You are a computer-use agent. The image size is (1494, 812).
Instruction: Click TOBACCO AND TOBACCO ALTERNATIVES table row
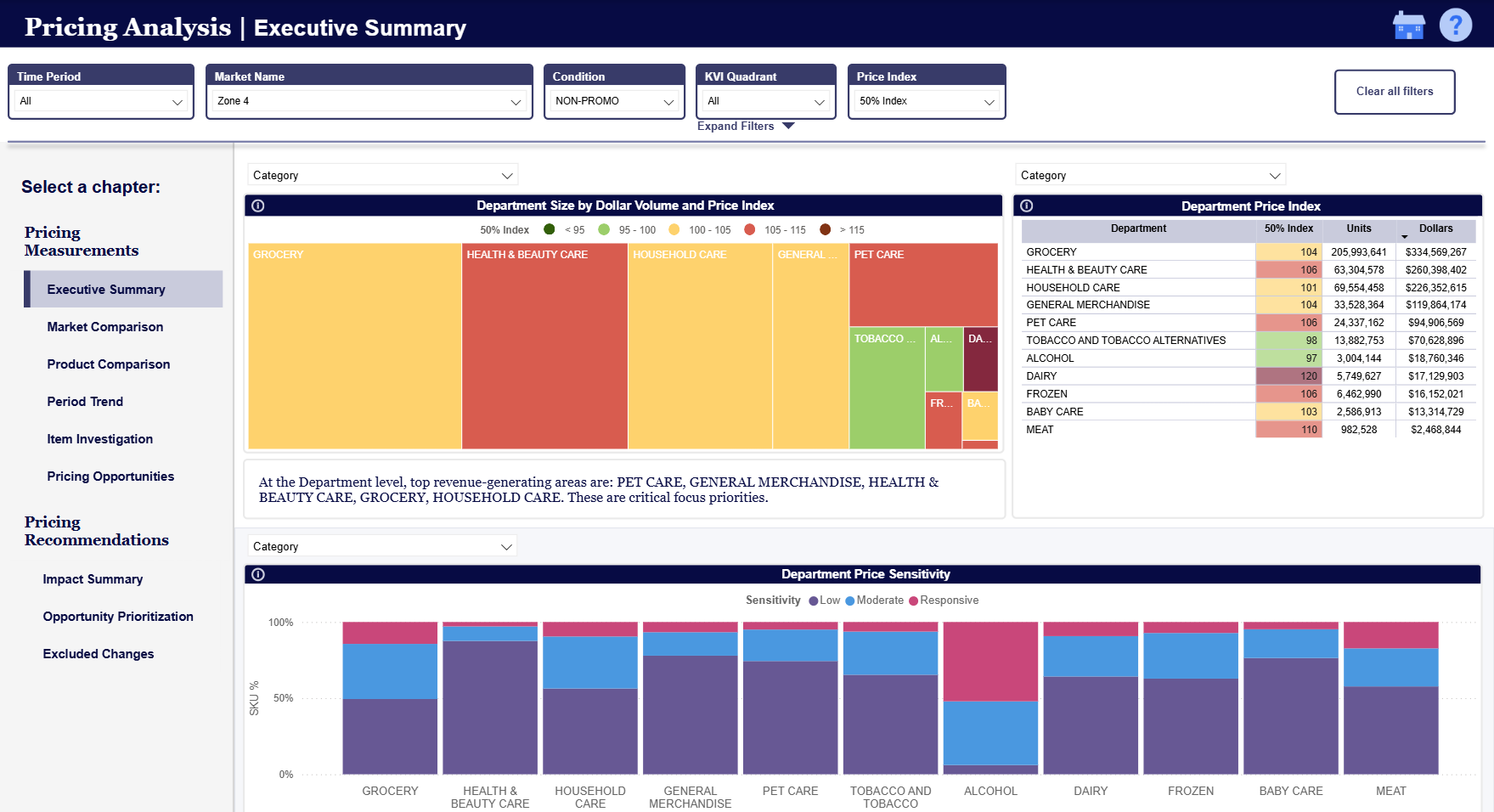click(x=1248, y=341)
